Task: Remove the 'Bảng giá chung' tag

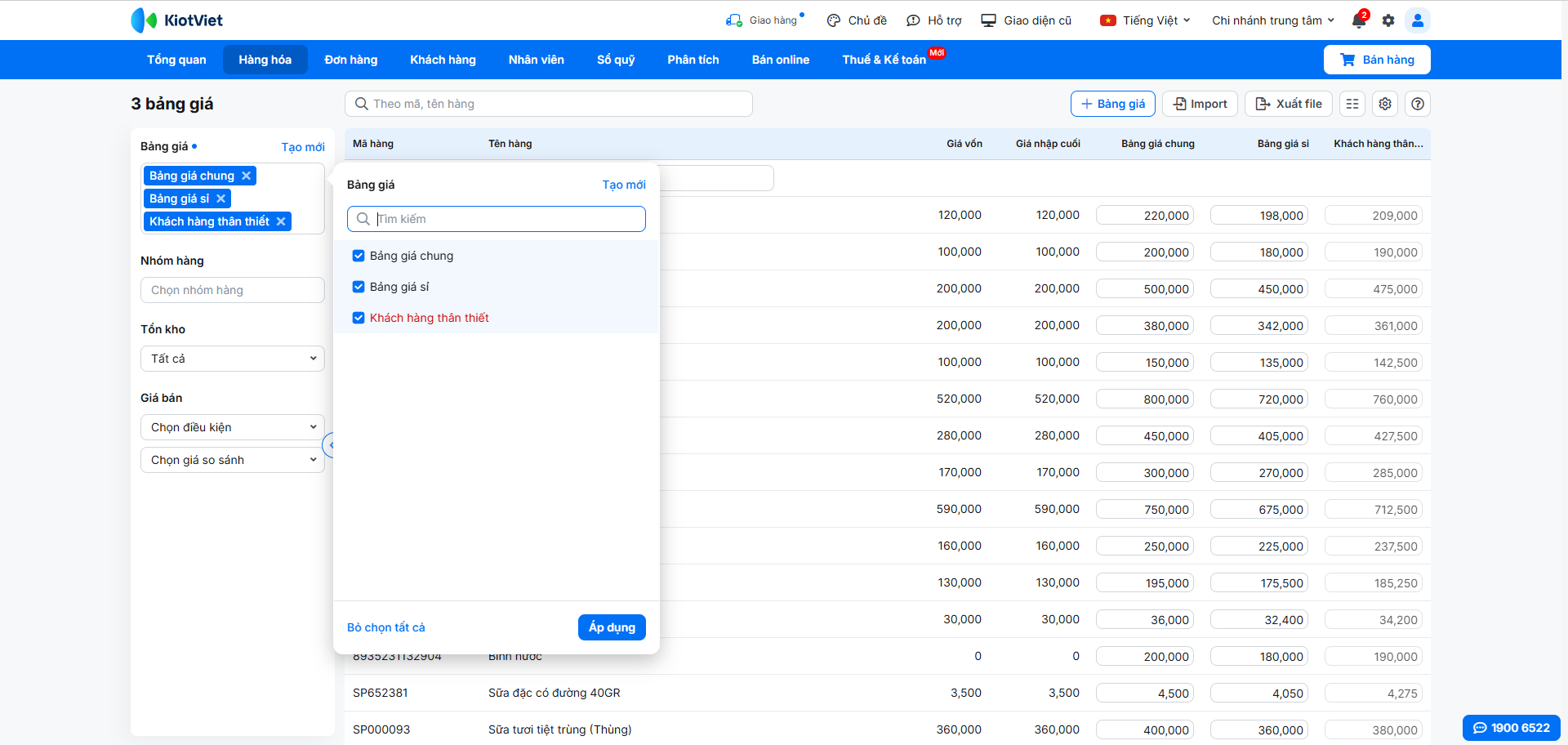Action: [x=246, y=176]
